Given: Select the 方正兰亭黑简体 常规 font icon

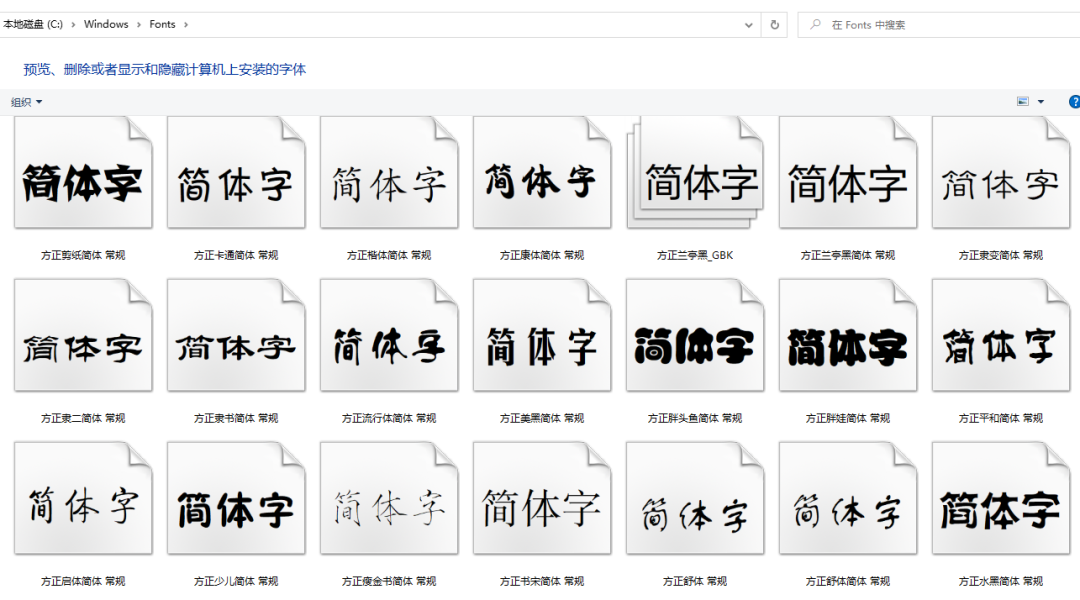Looking at the screenshot, I should (x=848, y=172).
